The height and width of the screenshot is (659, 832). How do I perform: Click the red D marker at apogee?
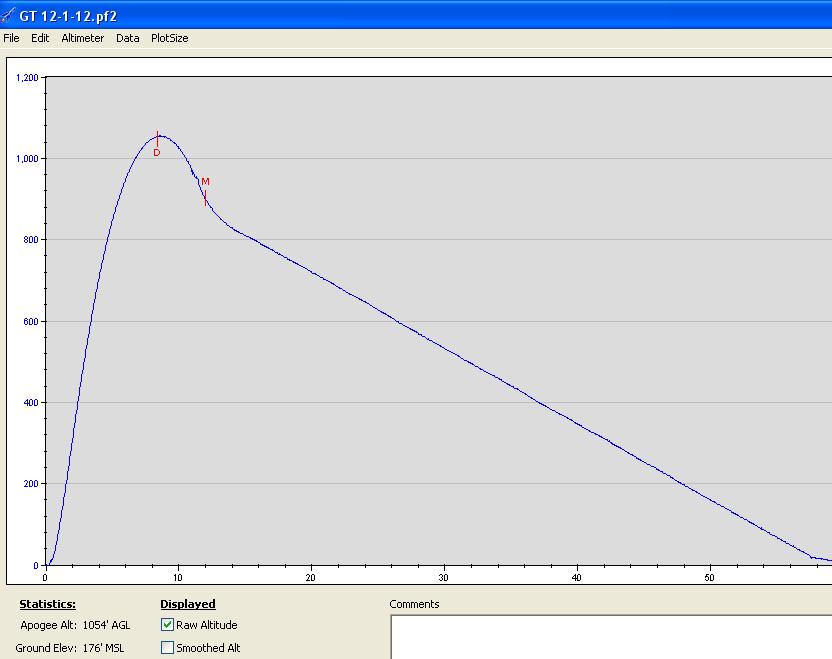click(157, 153)
